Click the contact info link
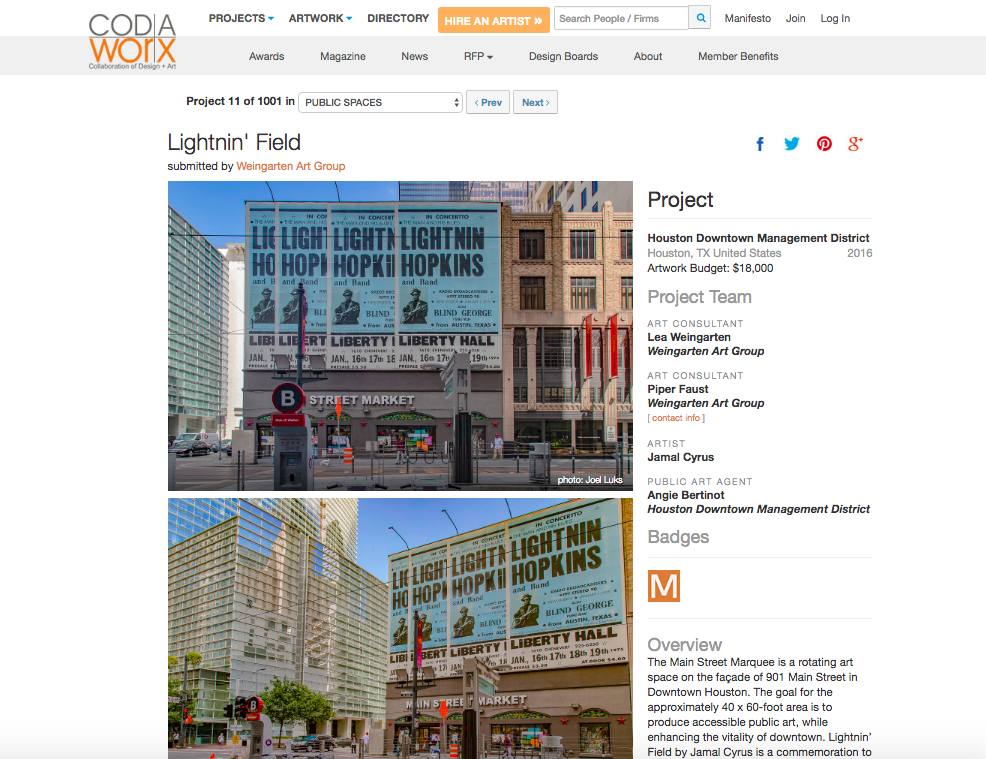The width and height of the screenshot is (986, 759). (x=676, y=418)
